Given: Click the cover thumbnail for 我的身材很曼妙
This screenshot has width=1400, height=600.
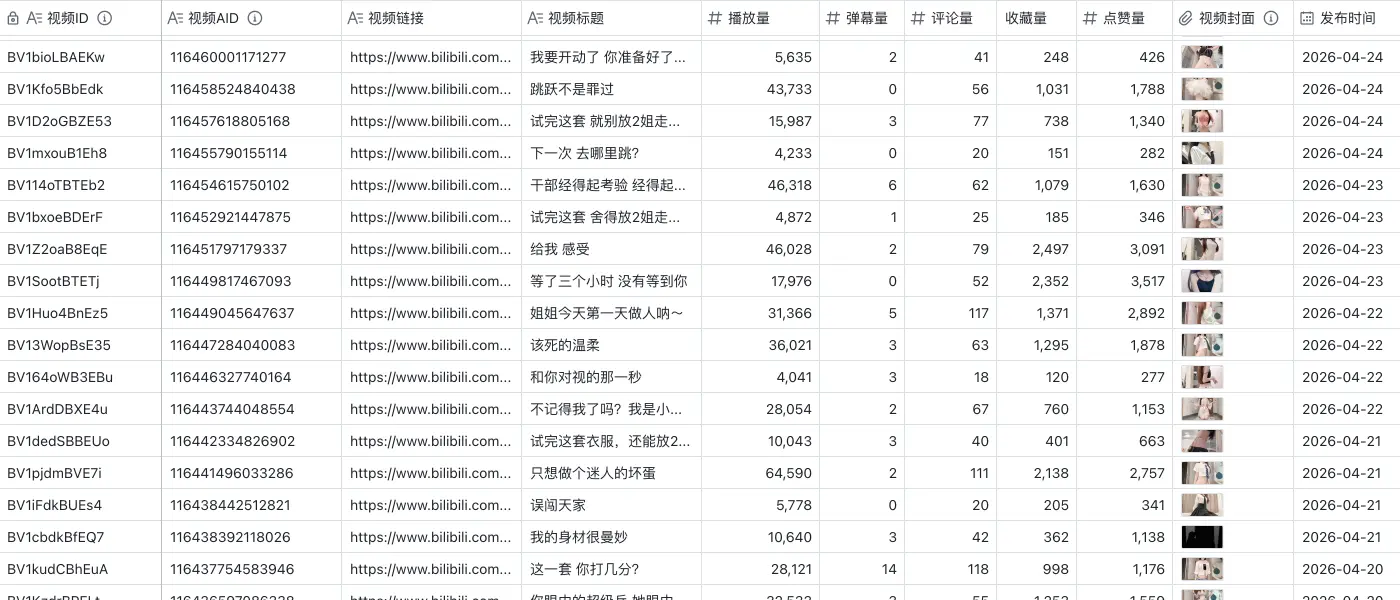Looking at the screenshot, I should (x=1202, y=537).
